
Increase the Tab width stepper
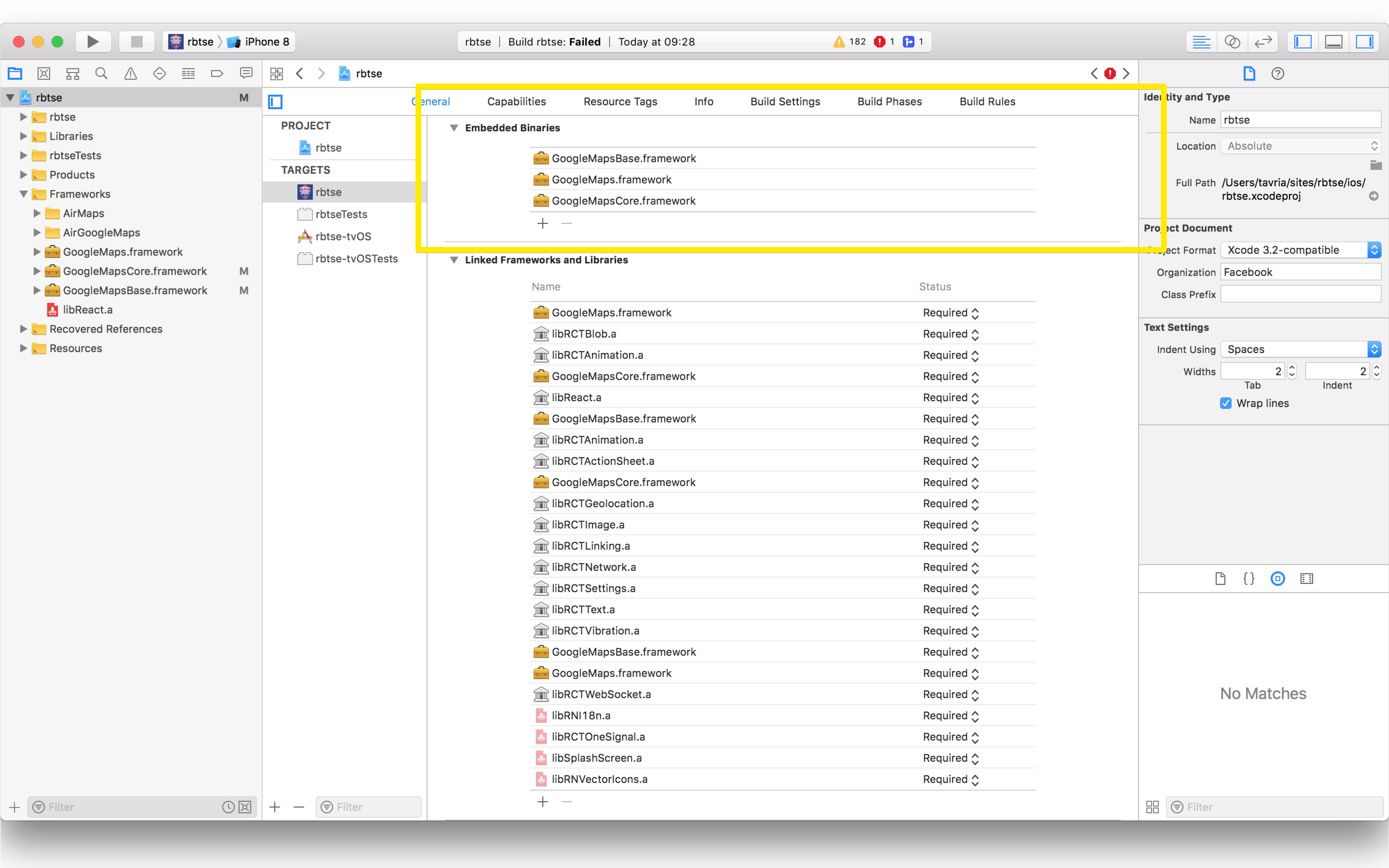(x=1291, y=367)
